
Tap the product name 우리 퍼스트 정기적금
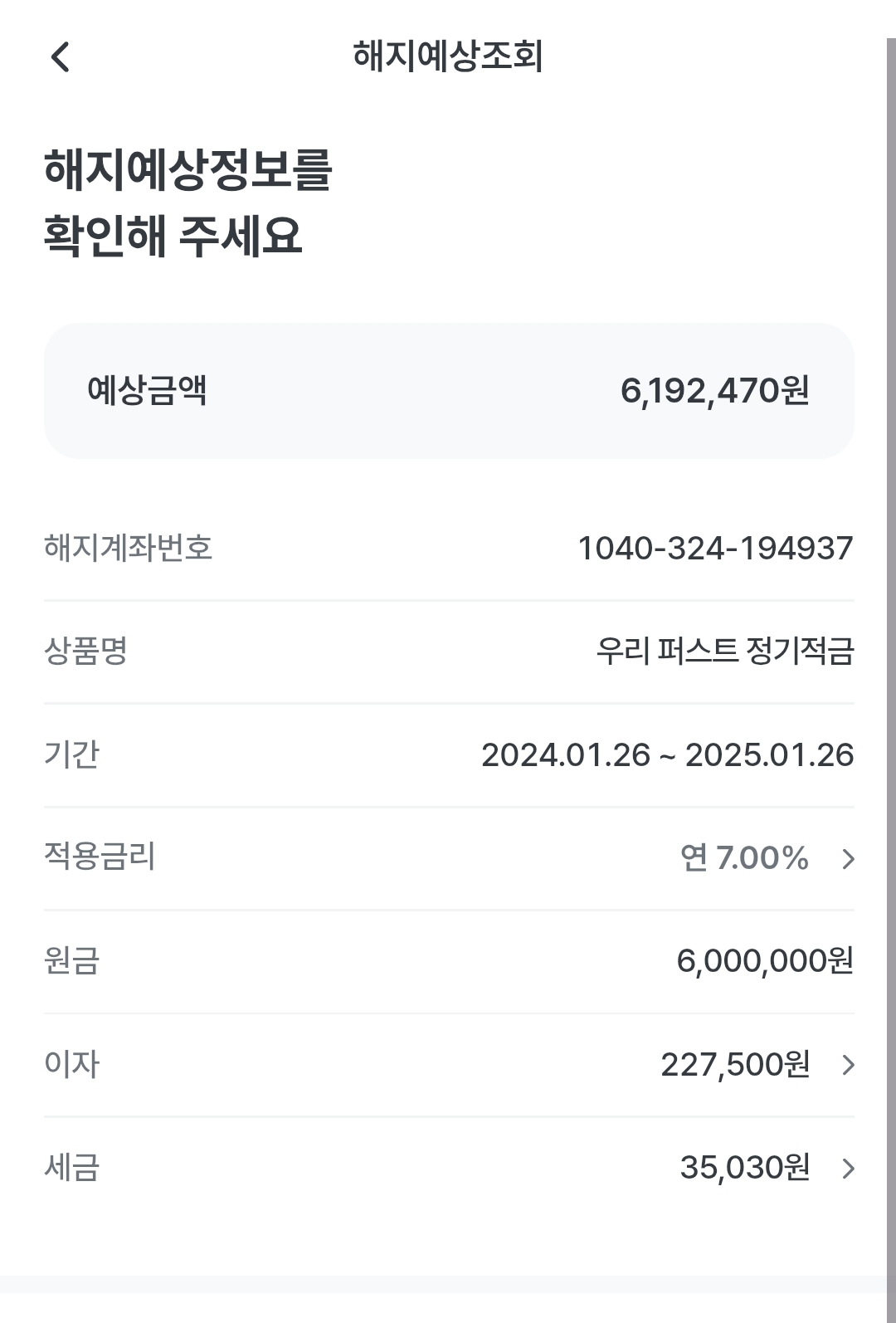coord(724,652)
